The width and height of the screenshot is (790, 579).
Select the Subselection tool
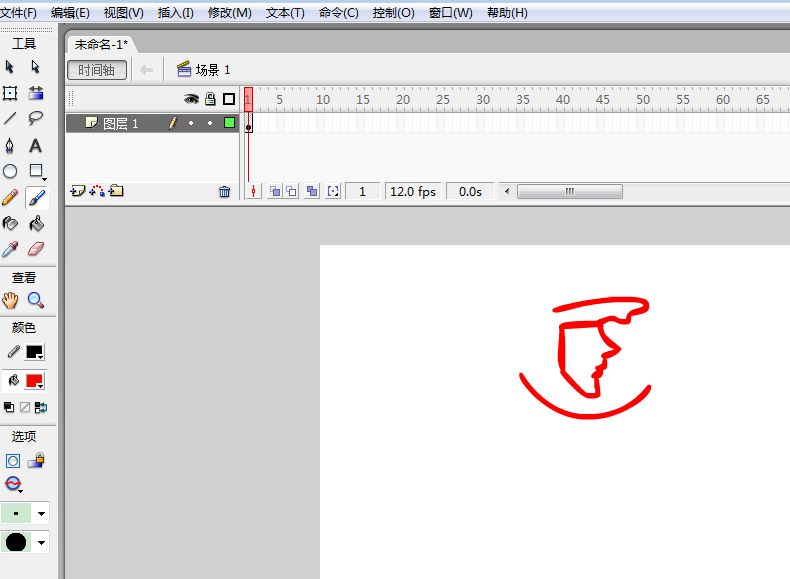pos(35,67)
